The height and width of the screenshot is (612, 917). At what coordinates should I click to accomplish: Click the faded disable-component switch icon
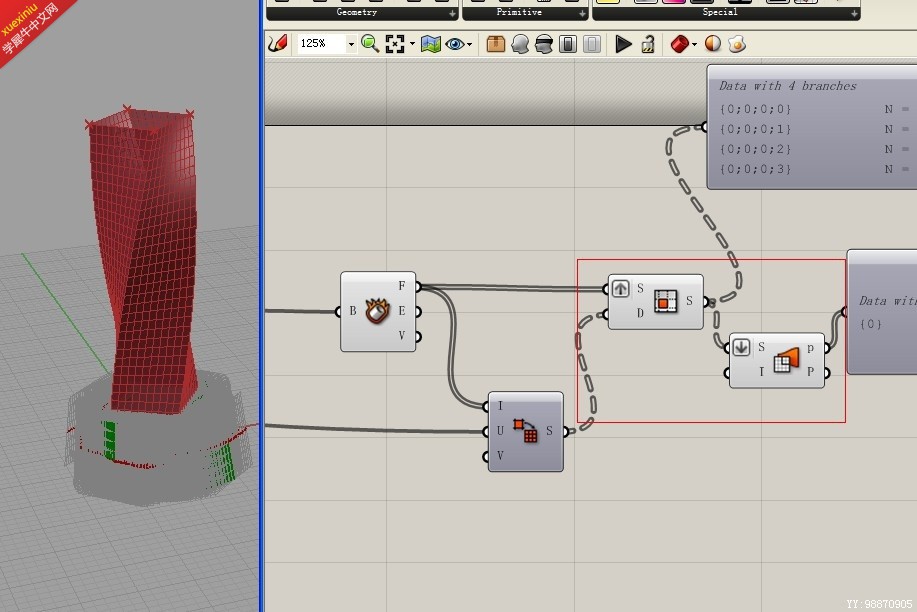tap(592, 44)
